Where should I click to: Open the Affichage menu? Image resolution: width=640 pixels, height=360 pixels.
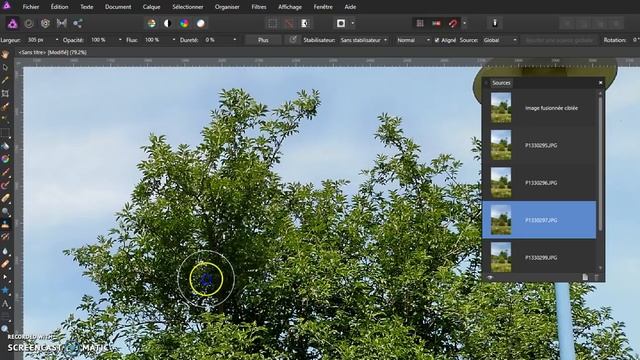point(290,7)
